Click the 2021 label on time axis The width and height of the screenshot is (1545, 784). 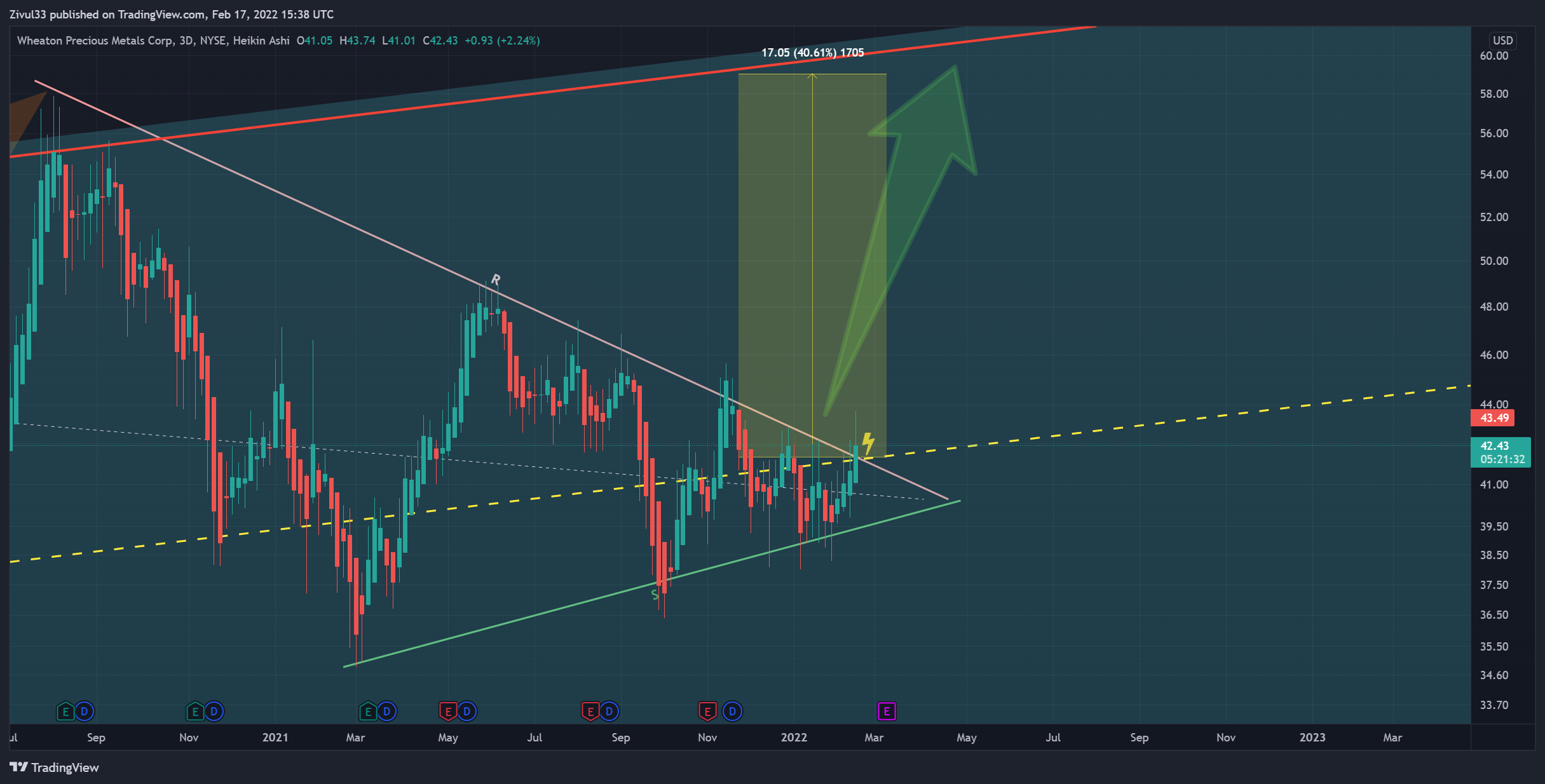coord(275,738)
